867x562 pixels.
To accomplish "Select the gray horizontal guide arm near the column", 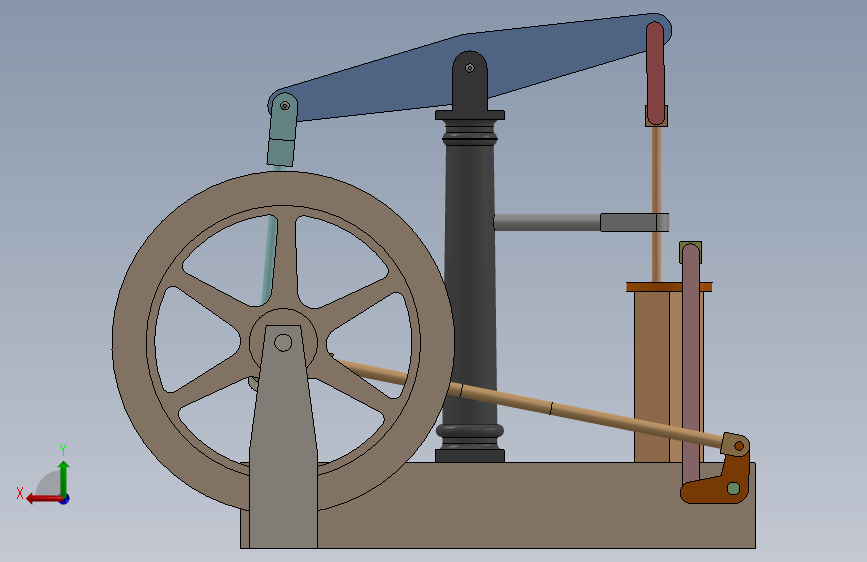I will [x=547, y=222].
